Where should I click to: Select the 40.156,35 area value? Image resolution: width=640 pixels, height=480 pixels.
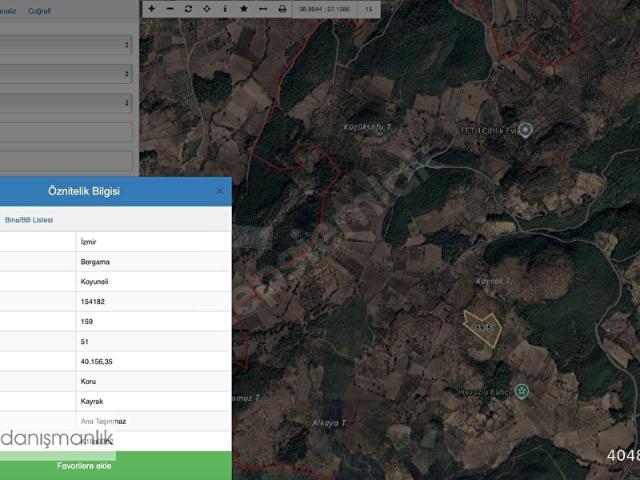tap(96, 362)
